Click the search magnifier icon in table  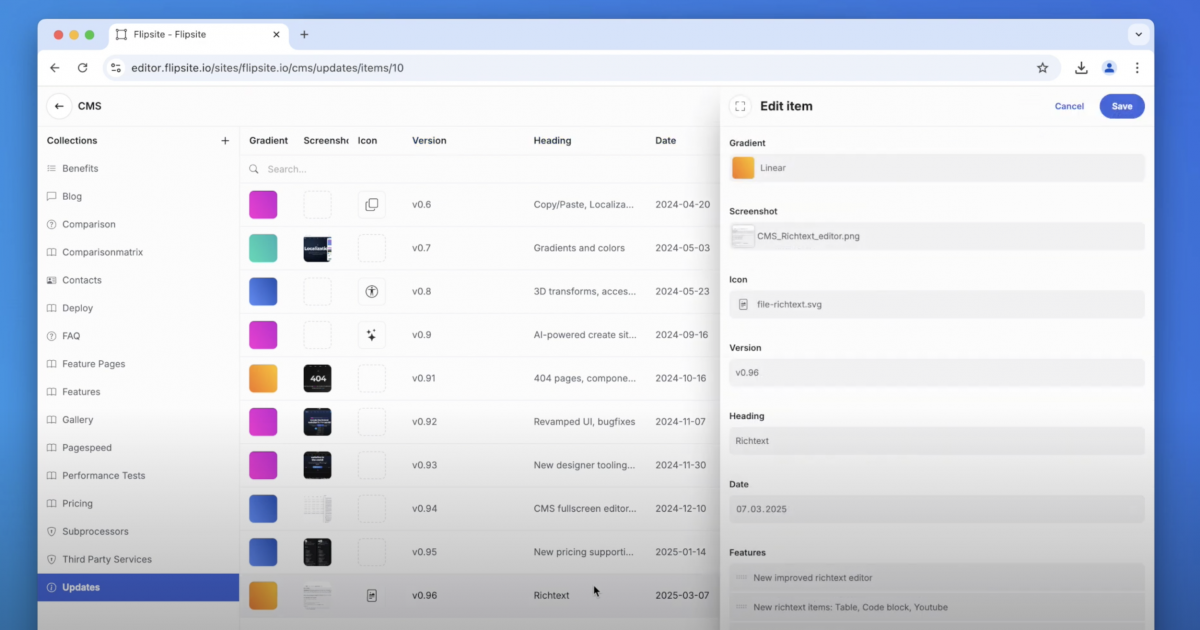click(254, 169)
